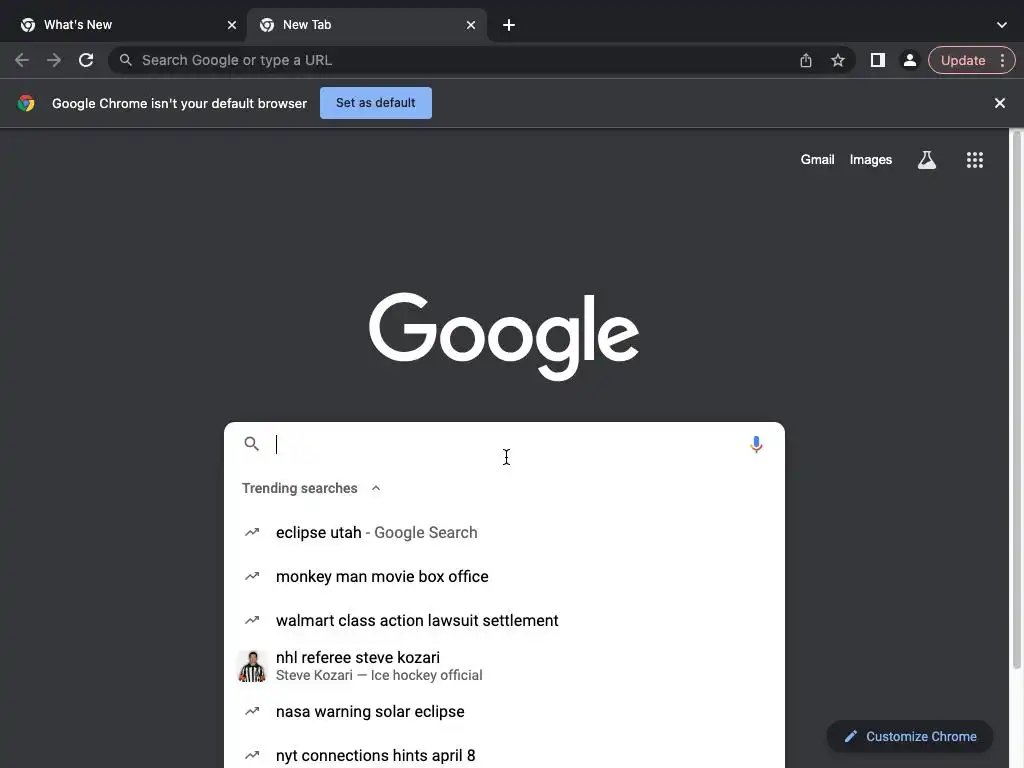Select nasa warning solar eclipse suggestion
Viewport: 1024px width, 768px height.
[504, 711]
